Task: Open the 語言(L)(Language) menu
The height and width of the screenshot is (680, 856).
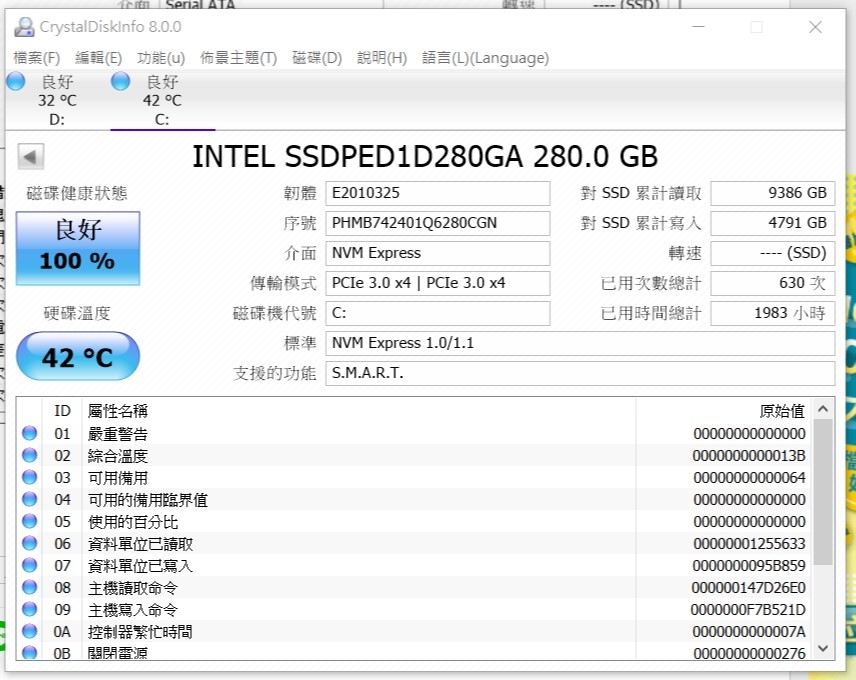Action: coord(485,58)
